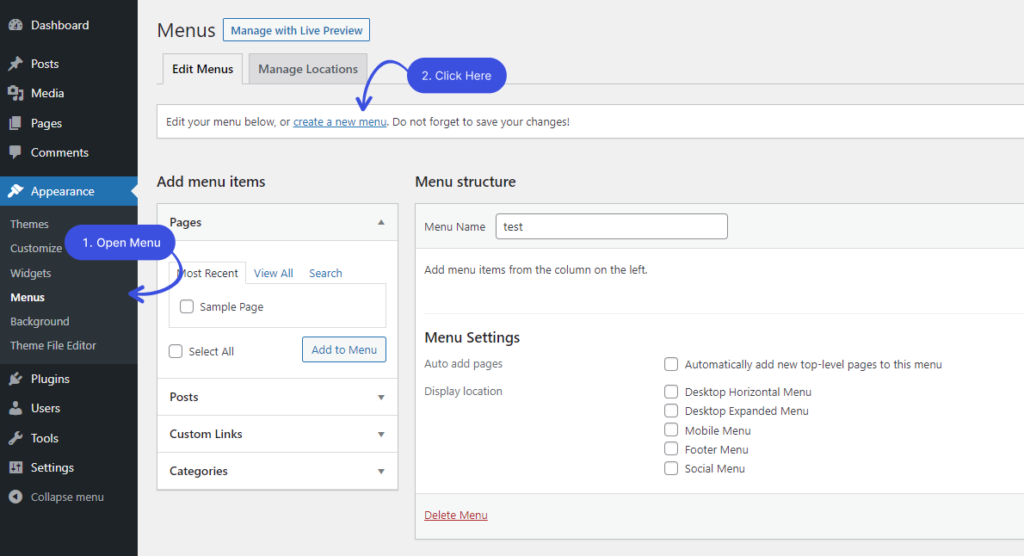Click the Posts pushpin icon
This screenshot has height=556, width=1024.
(x=16, y=63)
